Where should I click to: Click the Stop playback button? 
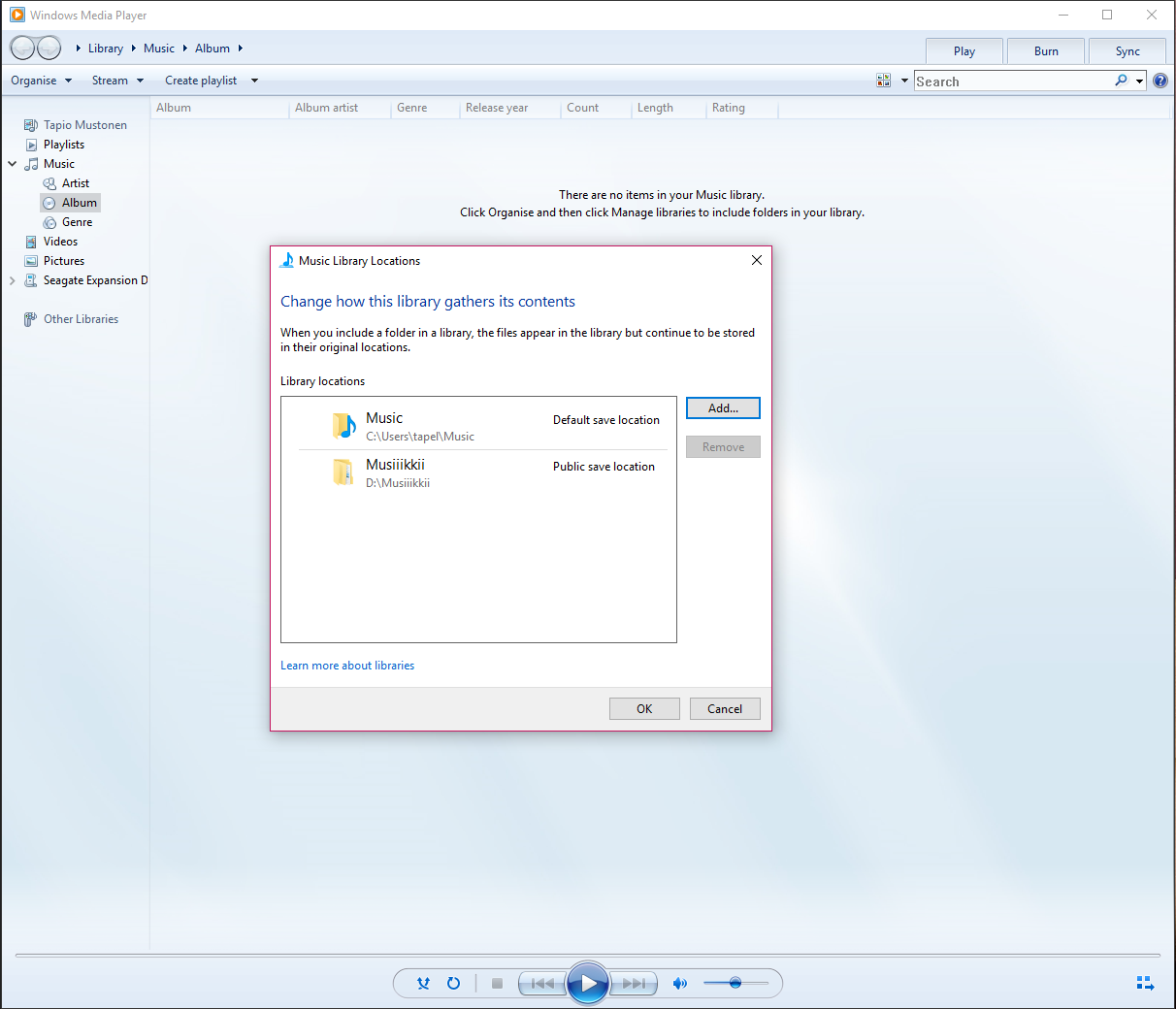497,983
